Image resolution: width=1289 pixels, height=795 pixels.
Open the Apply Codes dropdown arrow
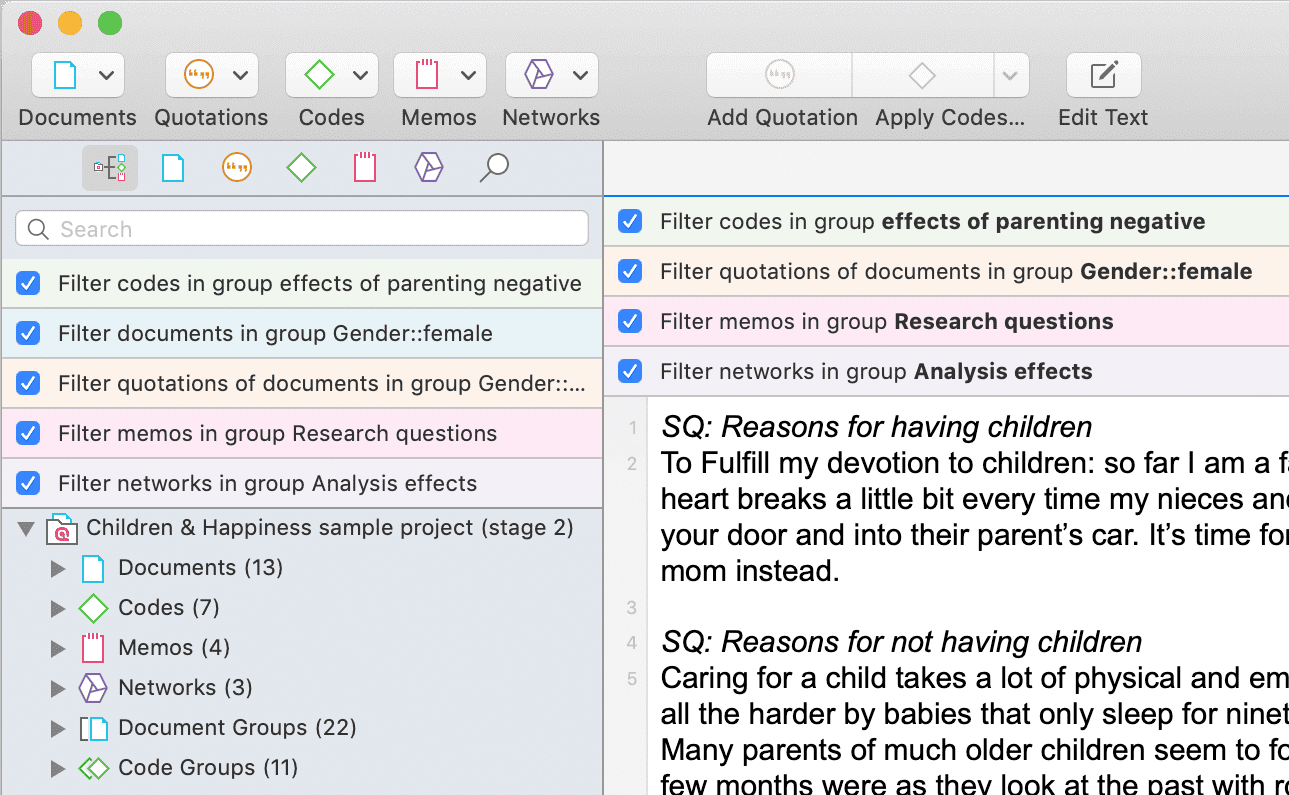click(x=1011, y=75)
